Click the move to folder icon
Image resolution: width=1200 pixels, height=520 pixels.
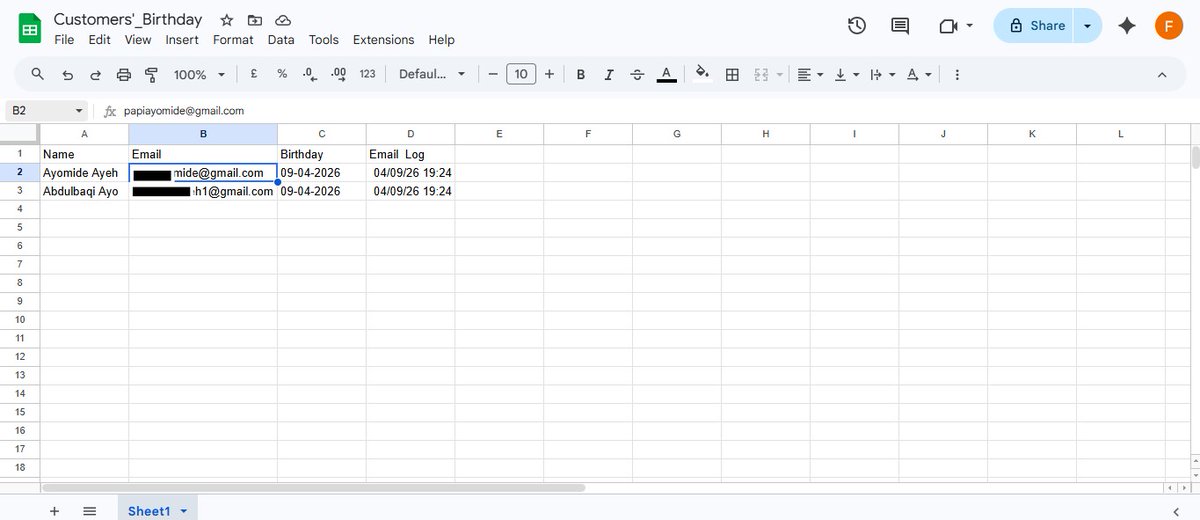click(255, 20)
